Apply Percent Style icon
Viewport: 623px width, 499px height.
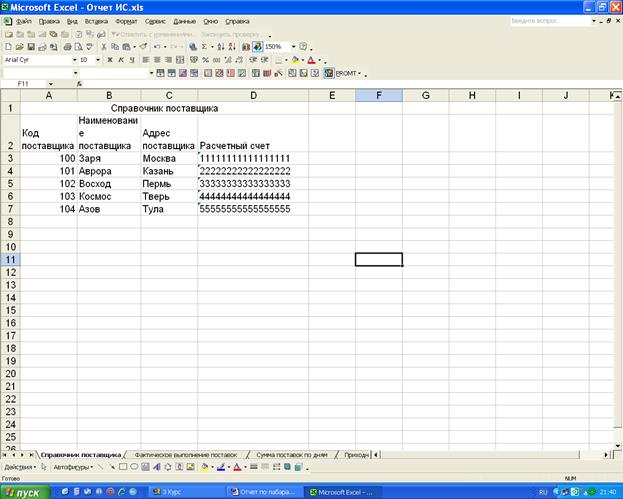click(205, 60)
